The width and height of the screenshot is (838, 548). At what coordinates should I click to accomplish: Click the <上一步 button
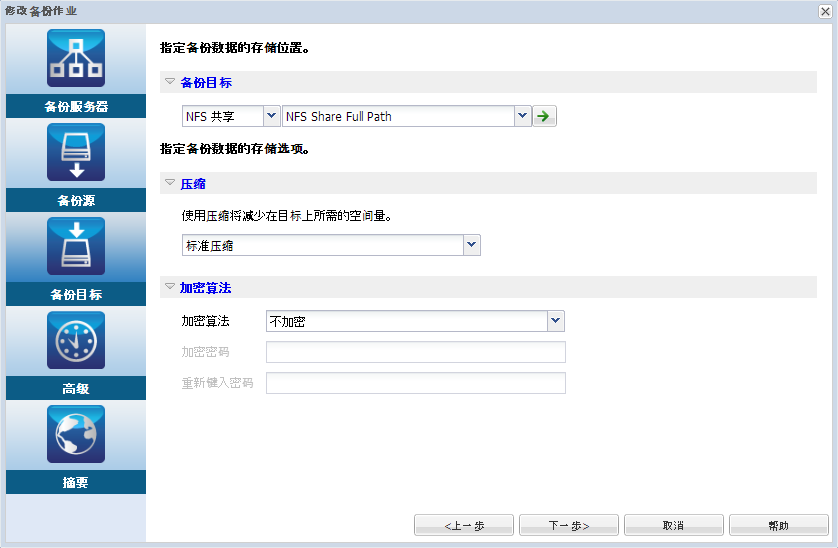point(464,526)
